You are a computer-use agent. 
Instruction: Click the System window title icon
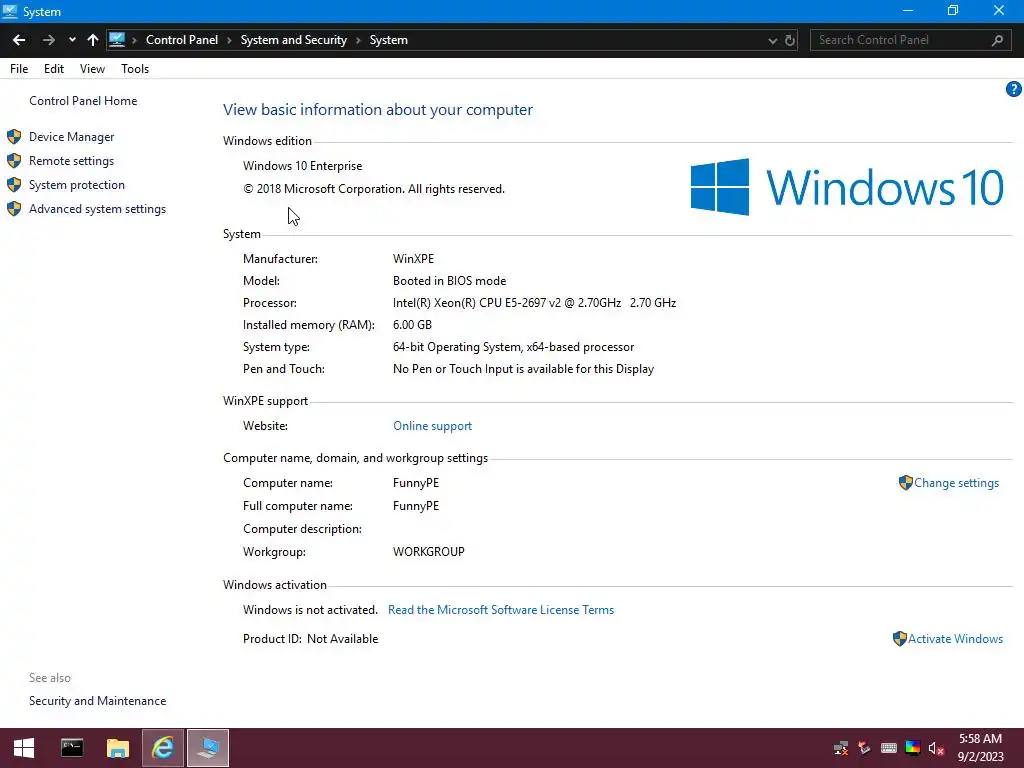(x=10, y=11)
